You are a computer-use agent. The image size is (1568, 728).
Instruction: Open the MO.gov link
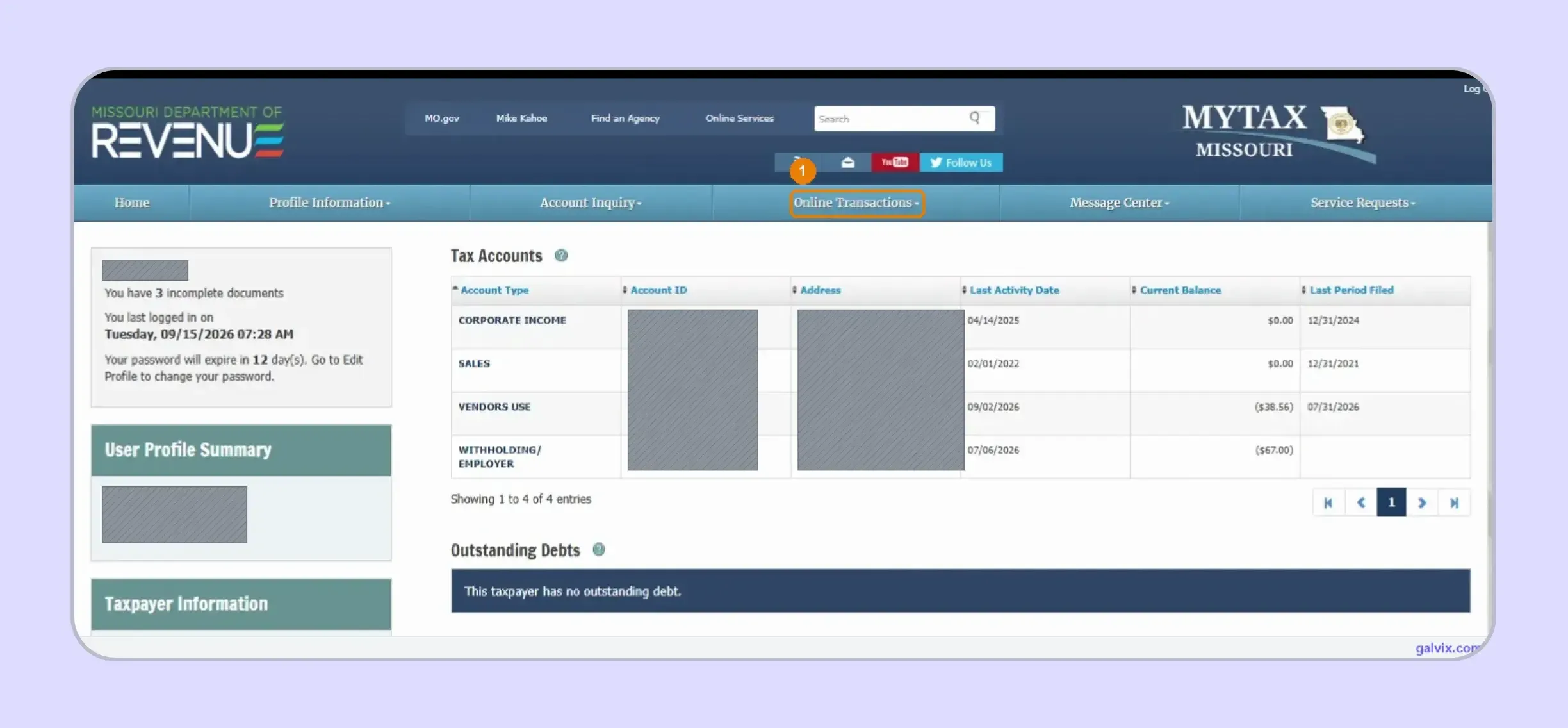pyautogui.click(x=442, y=119)
